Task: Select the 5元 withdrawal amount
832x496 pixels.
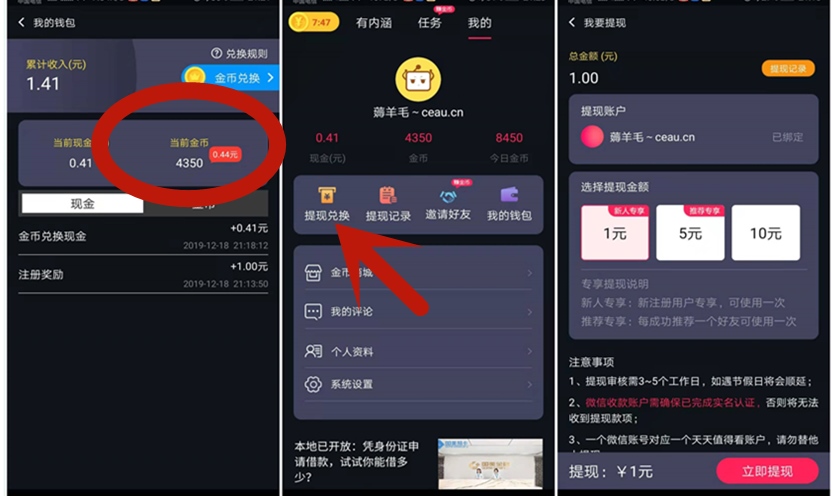Action: click(x=690, y=232)
